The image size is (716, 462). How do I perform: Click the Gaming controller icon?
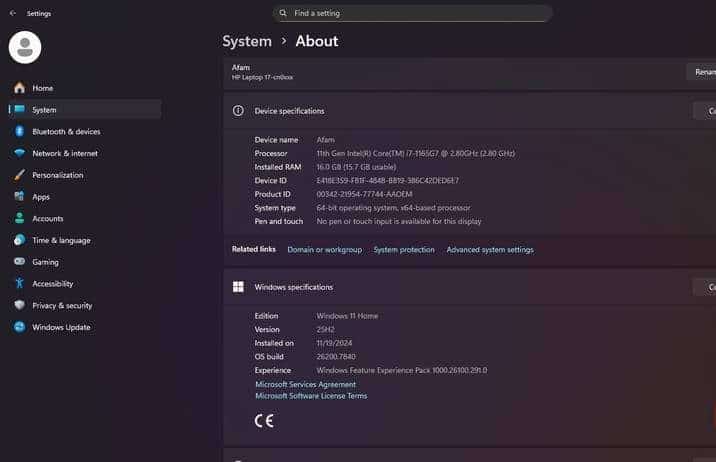click(x=19, y=262)
